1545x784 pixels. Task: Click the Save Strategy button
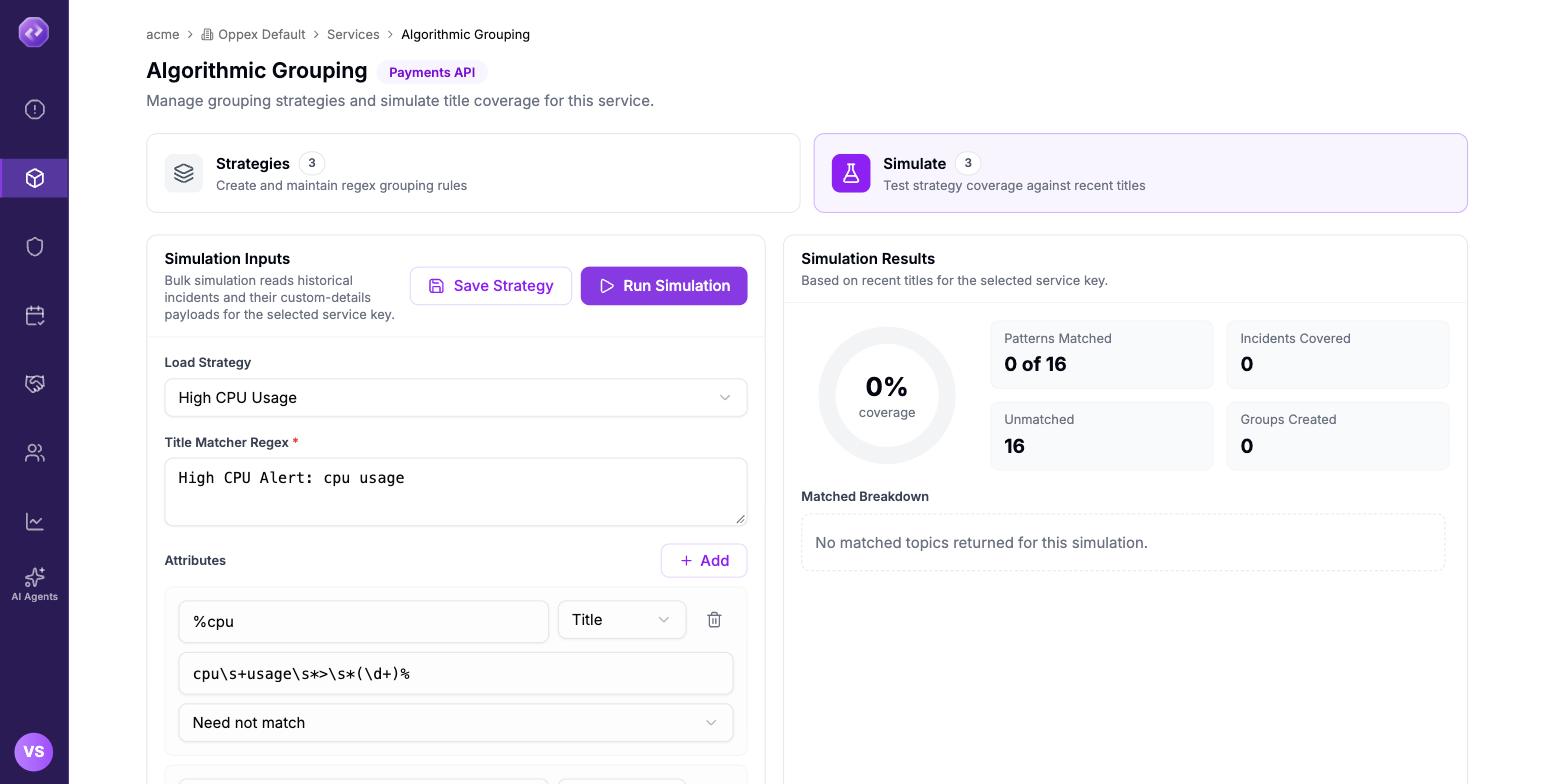[491, 286]
